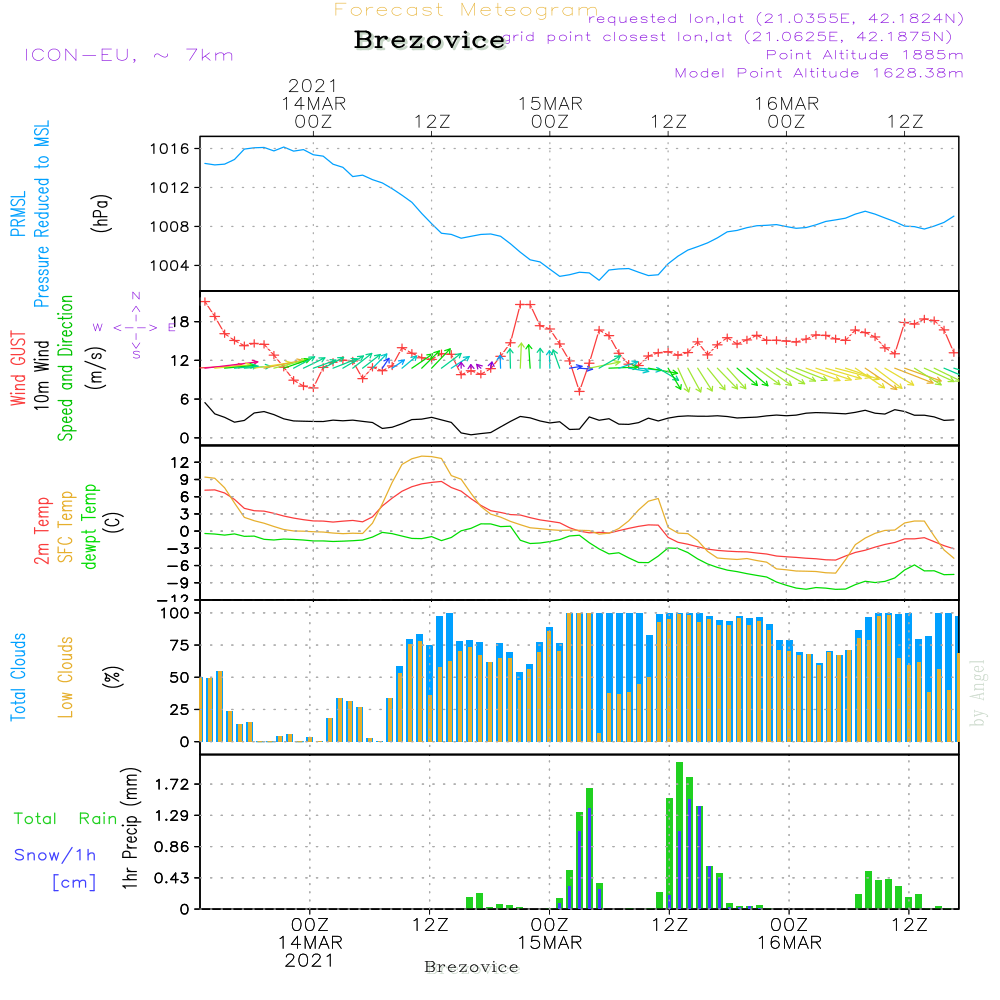Screen dimensions: 1000x1000
Task: Select the "6" wind speed axis value
Action: tap(185, 400)
